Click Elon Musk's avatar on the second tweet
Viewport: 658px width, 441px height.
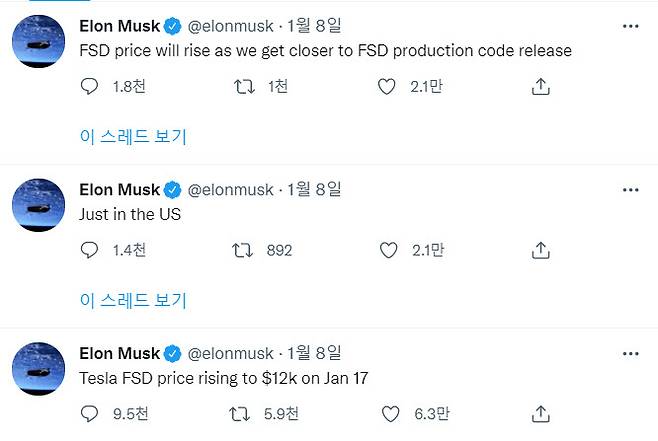(39, 206)
